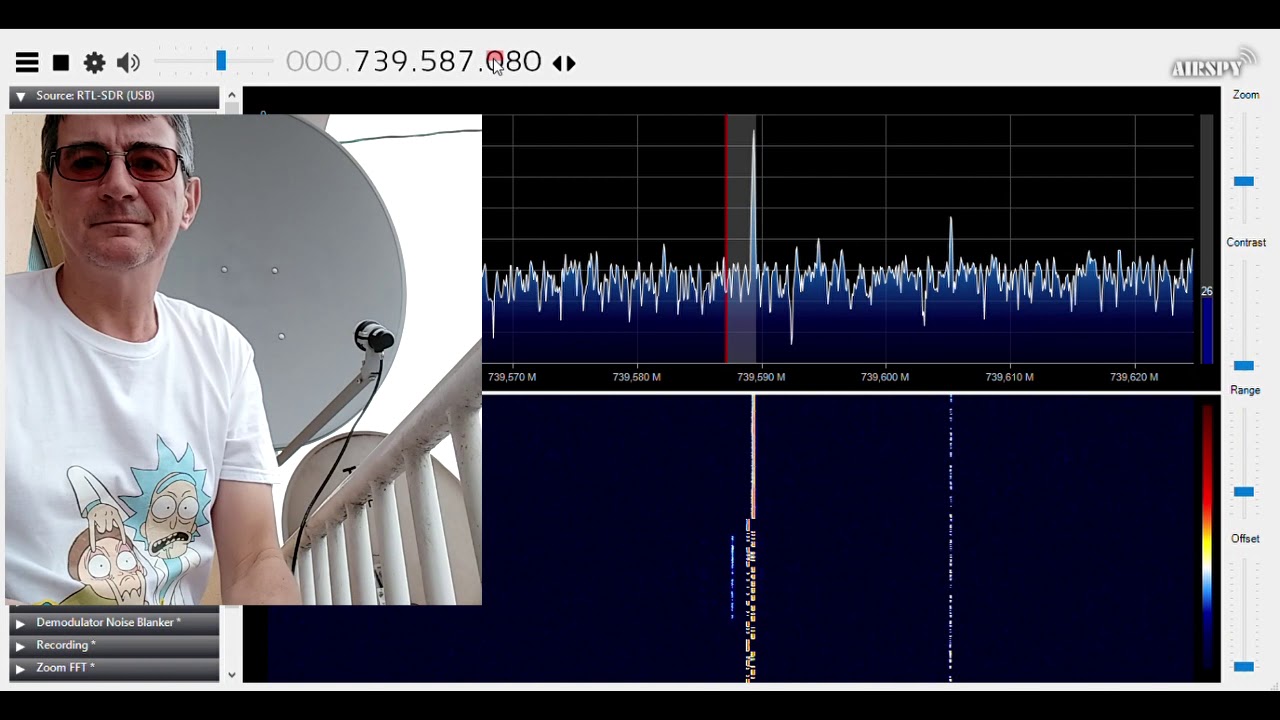This screenshot has width=1280, height=720.
Task: Adjust the Zoom slider handle
Action: [1244, 181]
